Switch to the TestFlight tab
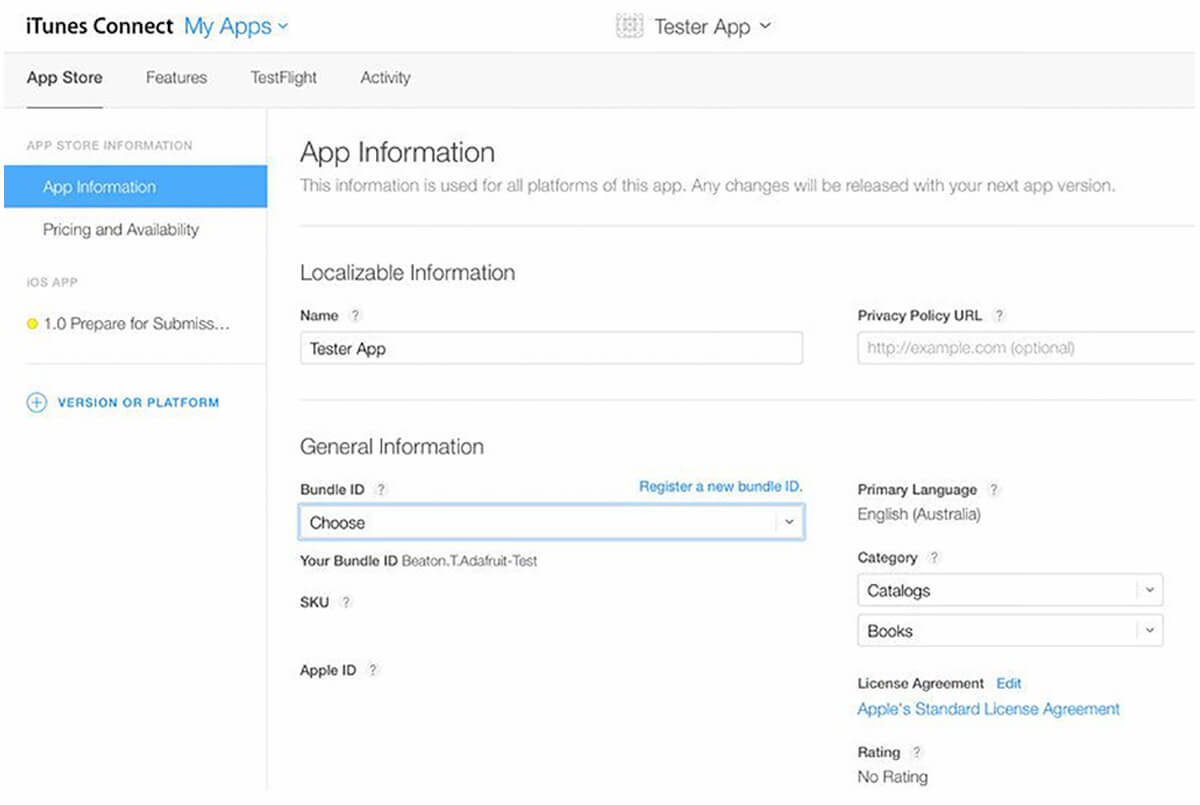The image size is (1200, 805). [284, 78]
